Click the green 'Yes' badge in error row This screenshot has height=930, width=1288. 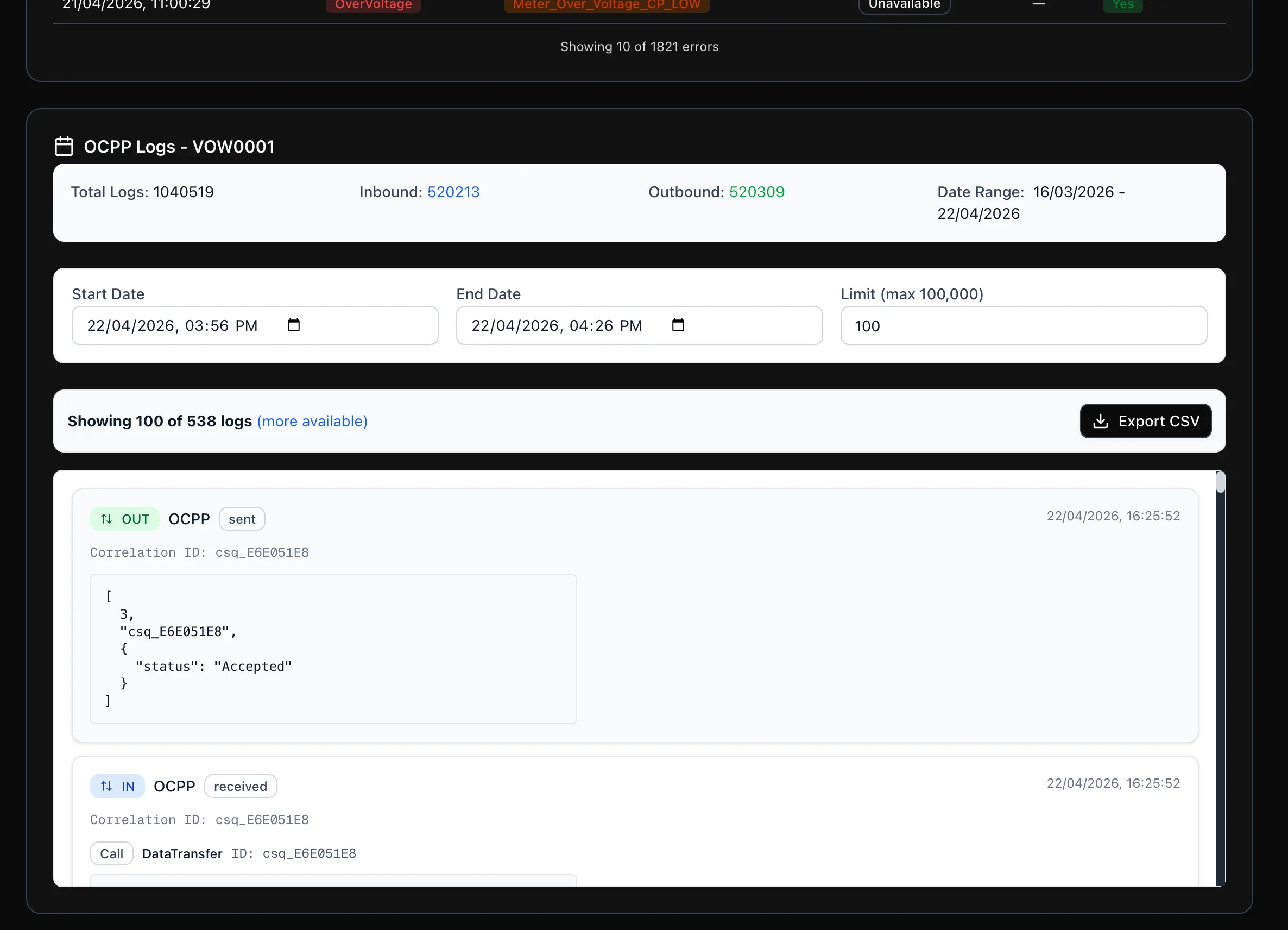coord(1123,4)
